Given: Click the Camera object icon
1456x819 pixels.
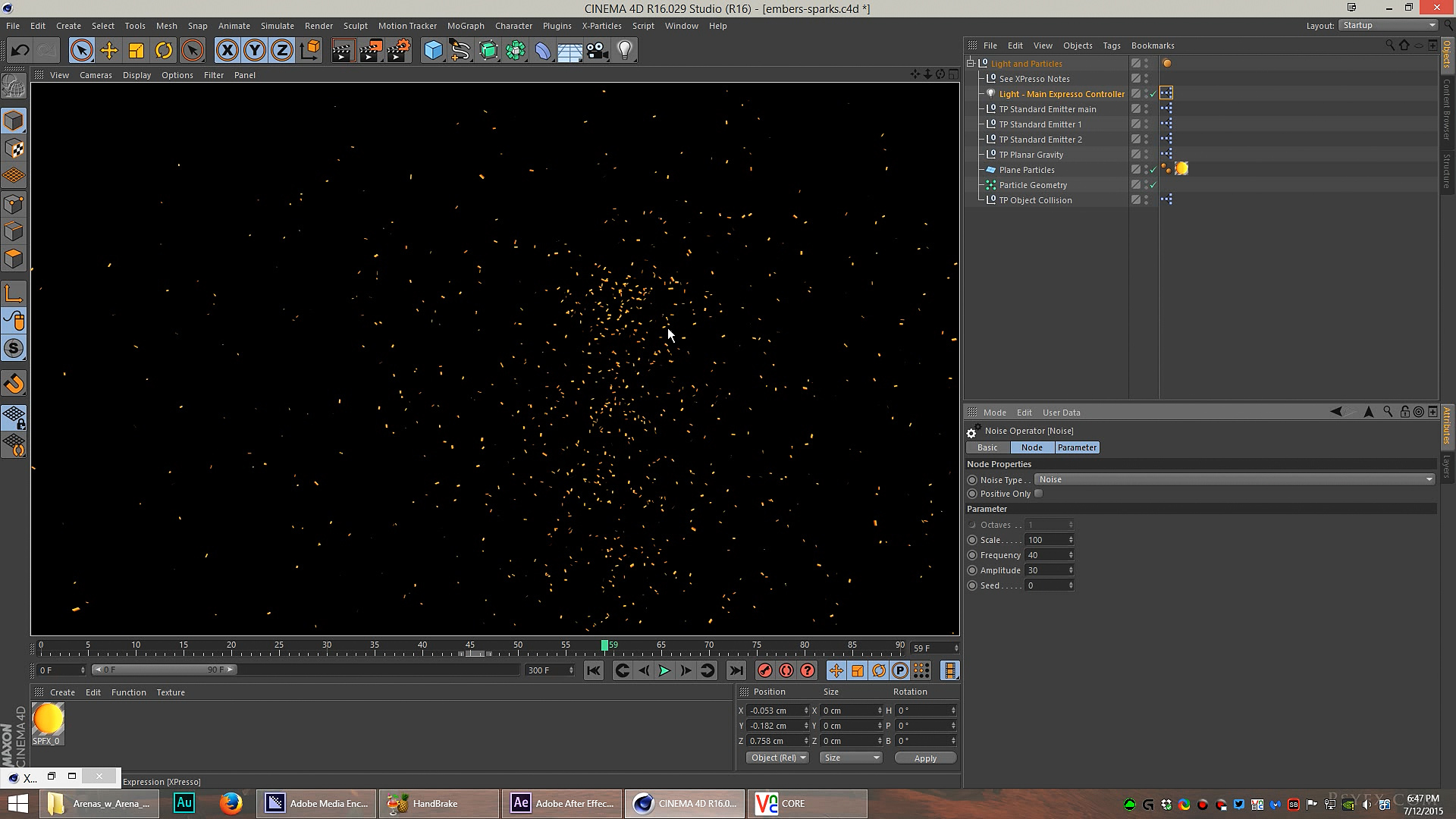Looking at the screenshot, I should (x=598, y=51).
